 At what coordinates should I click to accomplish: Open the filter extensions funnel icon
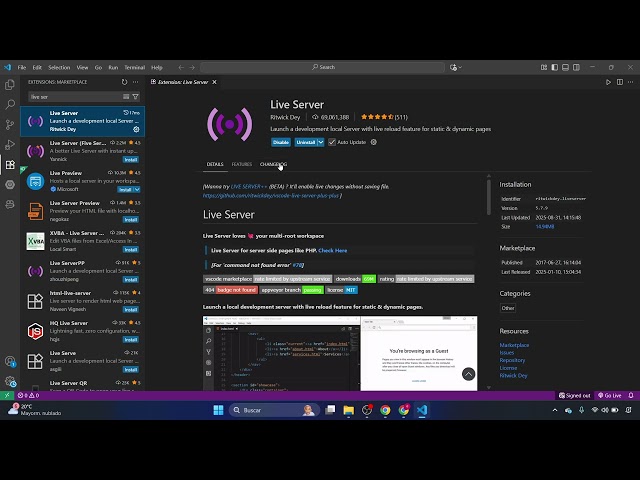click(x=136, y=97)
